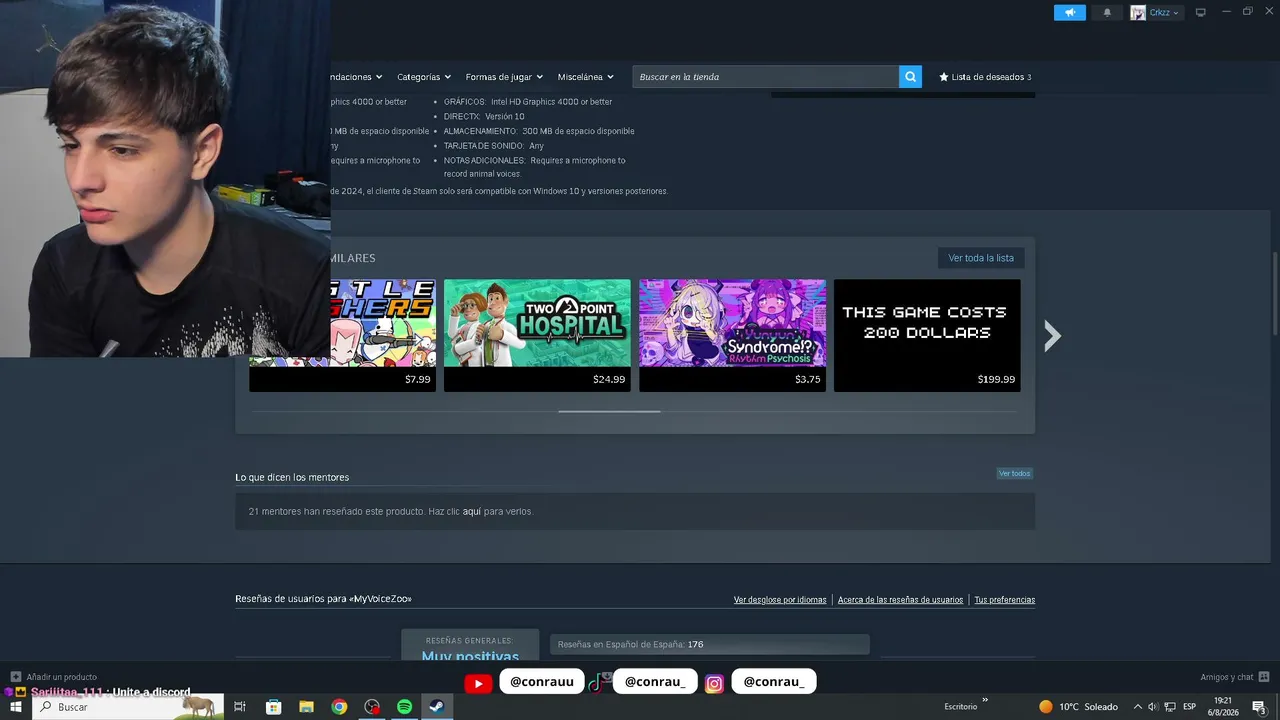The width and height of the screenshot is (1280, 720).
Task: Open Acerca de las reseñas de usuarios
Action: click(x=900, y=600)
